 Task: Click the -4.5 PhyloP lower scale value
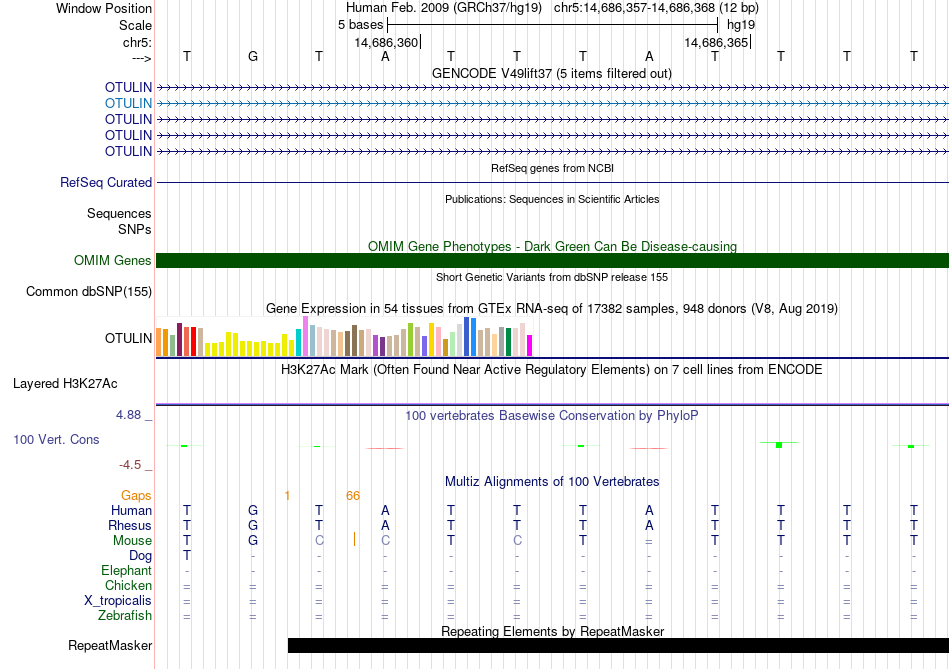click(x=130, y=465)
